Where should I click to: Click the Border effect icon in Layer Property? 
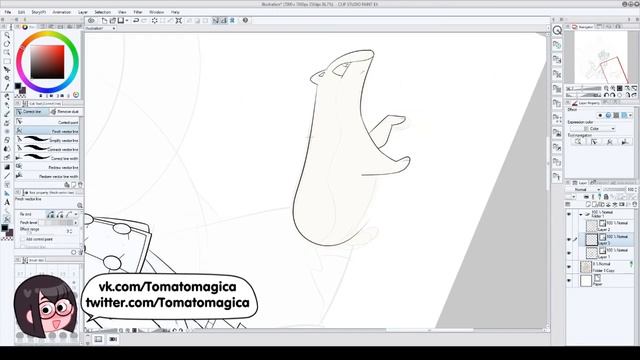tap(600, 116)
